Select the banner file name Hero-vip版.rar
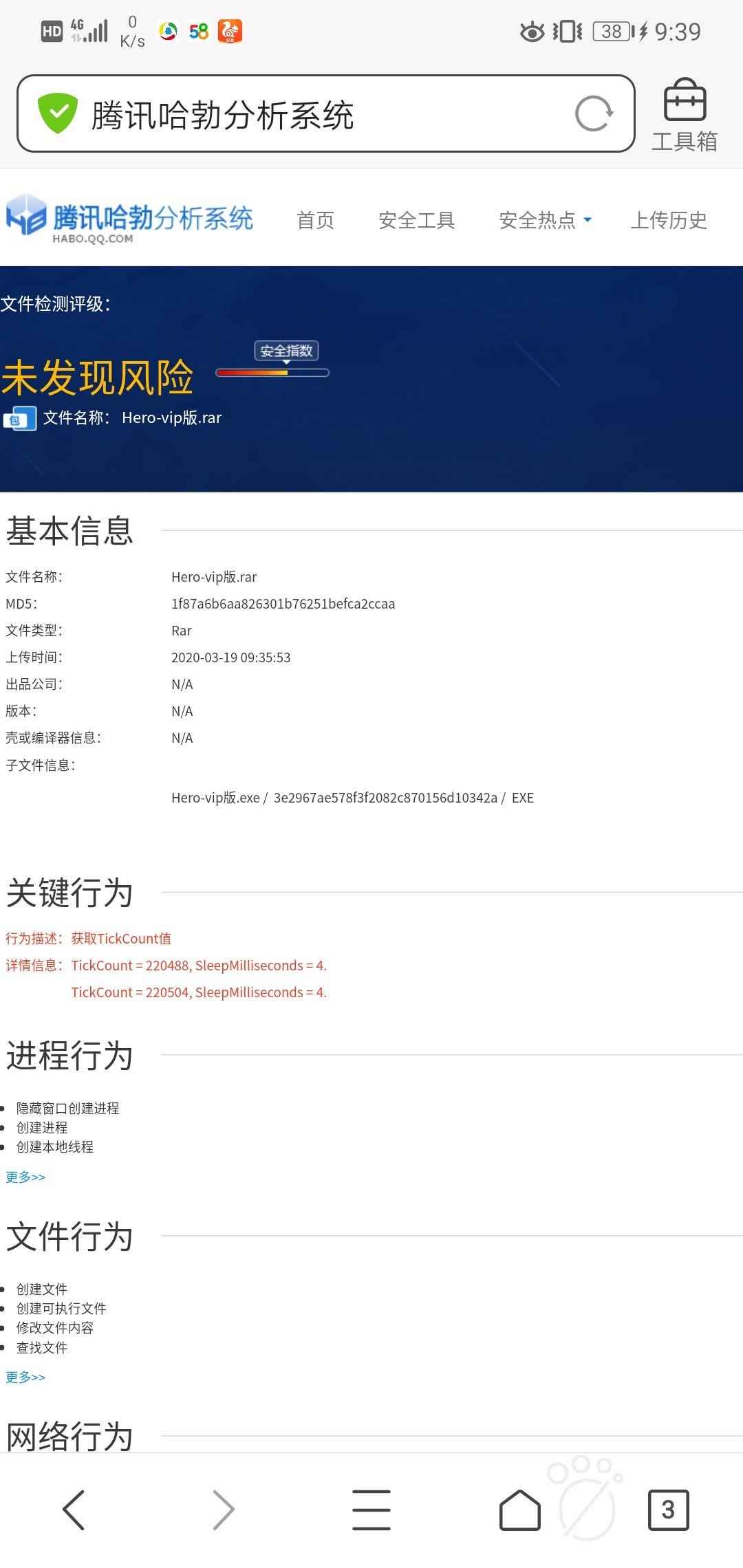Image resolution: width=743 pixels, height=1568 pixels. coord(172,417)
